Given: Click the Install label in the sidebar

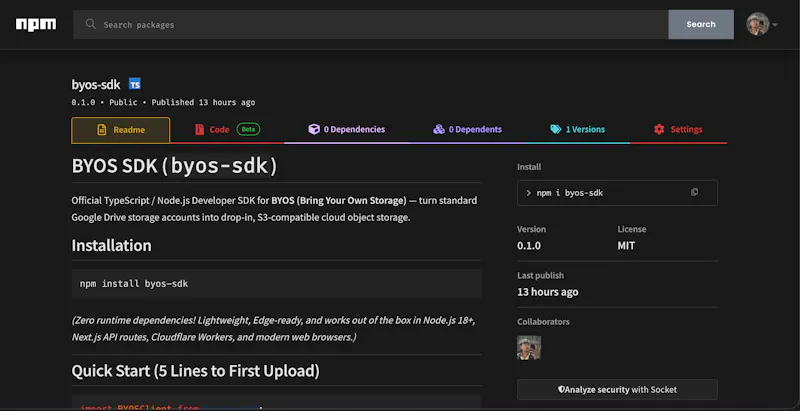Looking at the screenshot, I should (x=529, y=167).
